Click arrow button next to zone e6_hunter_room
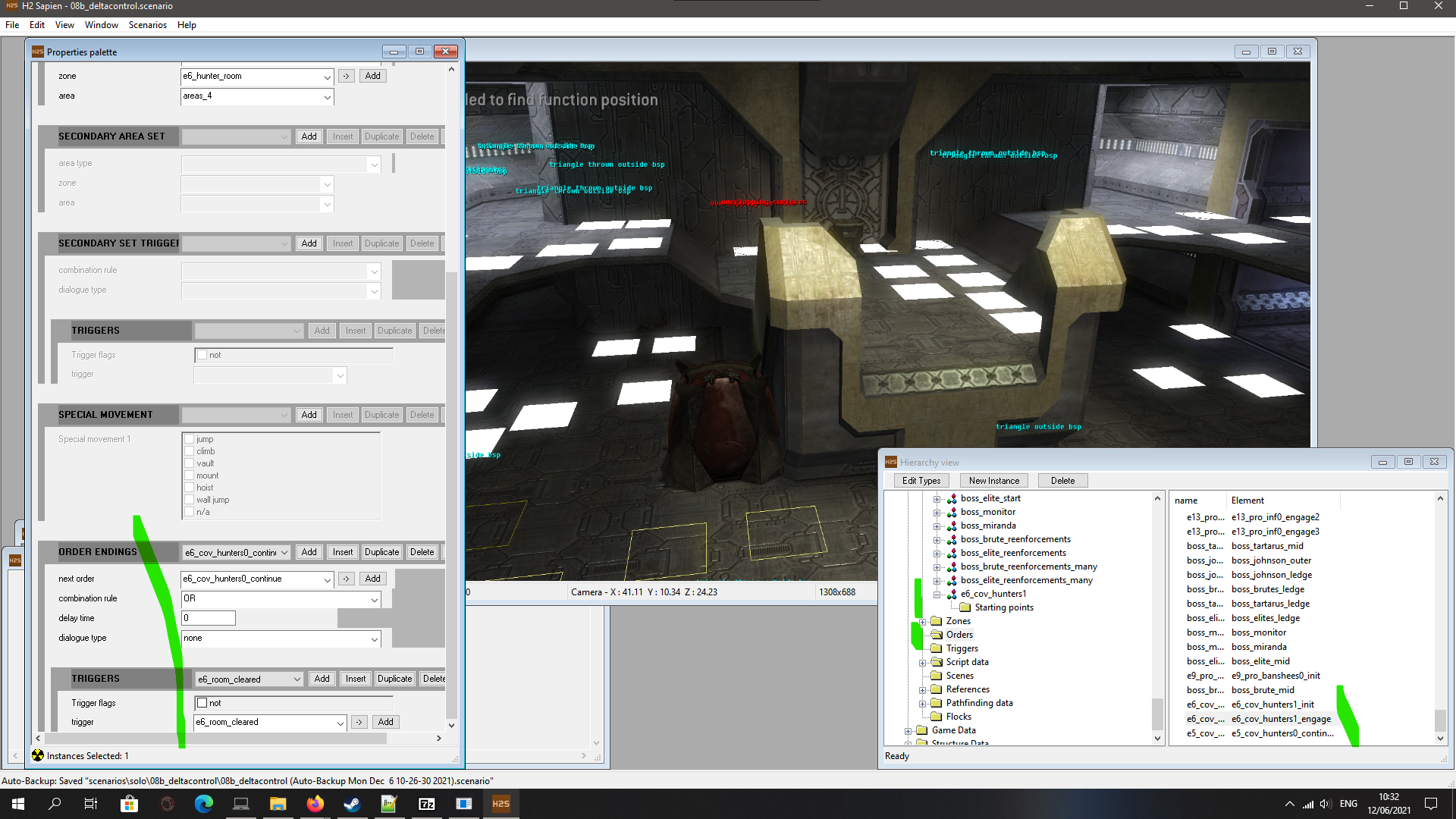Screen dimensions: 1456x819 coord(346,76)
